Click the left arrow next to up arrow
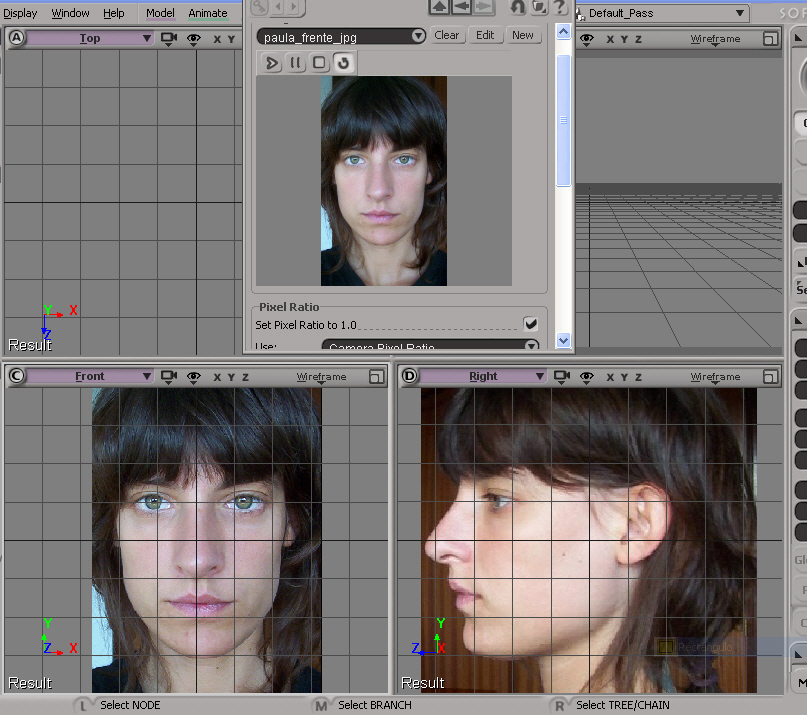The image size is (807, 715). click(x=462, y=7)
